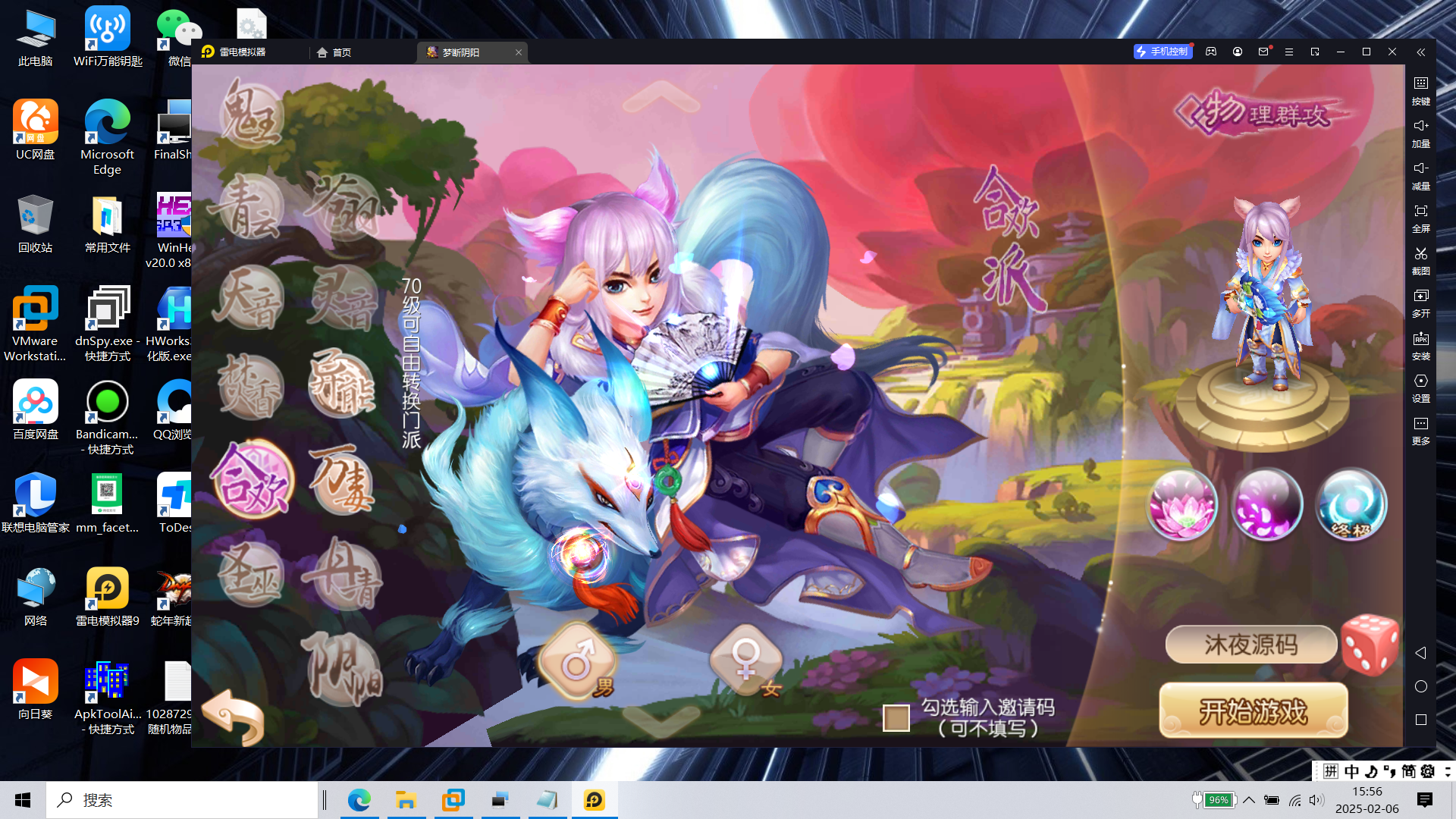The height and width of the screenshot is (819, 1456).
Task: Click the emulator 多开 multi-instance icon
Action: coord(1420,302)
